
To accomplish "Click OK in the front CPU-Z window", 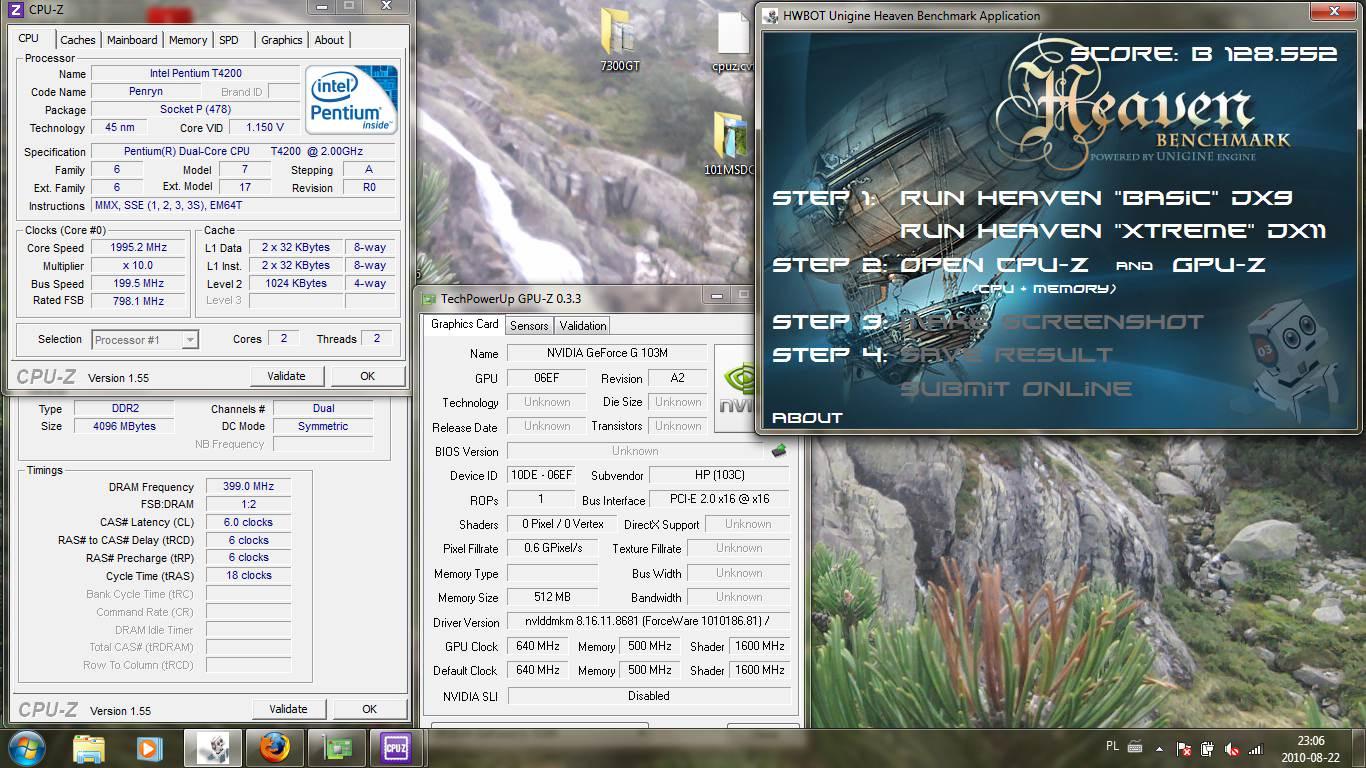I will point(367,376).
